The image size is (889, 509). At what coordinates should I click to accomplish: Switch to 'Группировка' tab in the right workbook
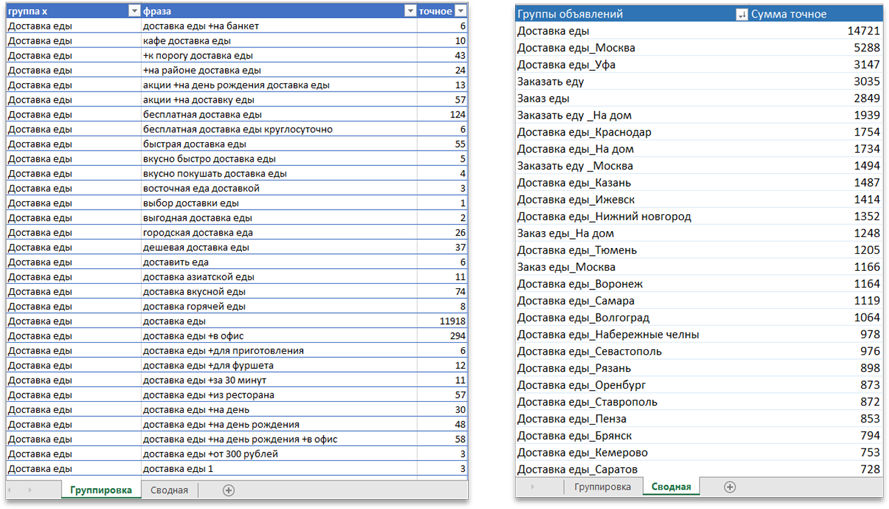point(602,487)
